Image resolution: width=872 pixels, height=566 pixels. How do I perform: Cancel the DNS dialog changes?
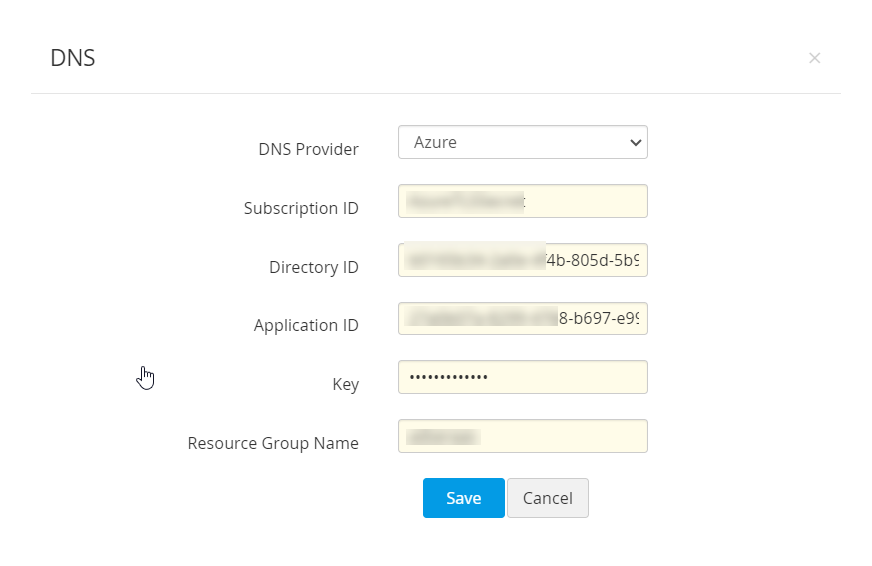pos(547,498)
